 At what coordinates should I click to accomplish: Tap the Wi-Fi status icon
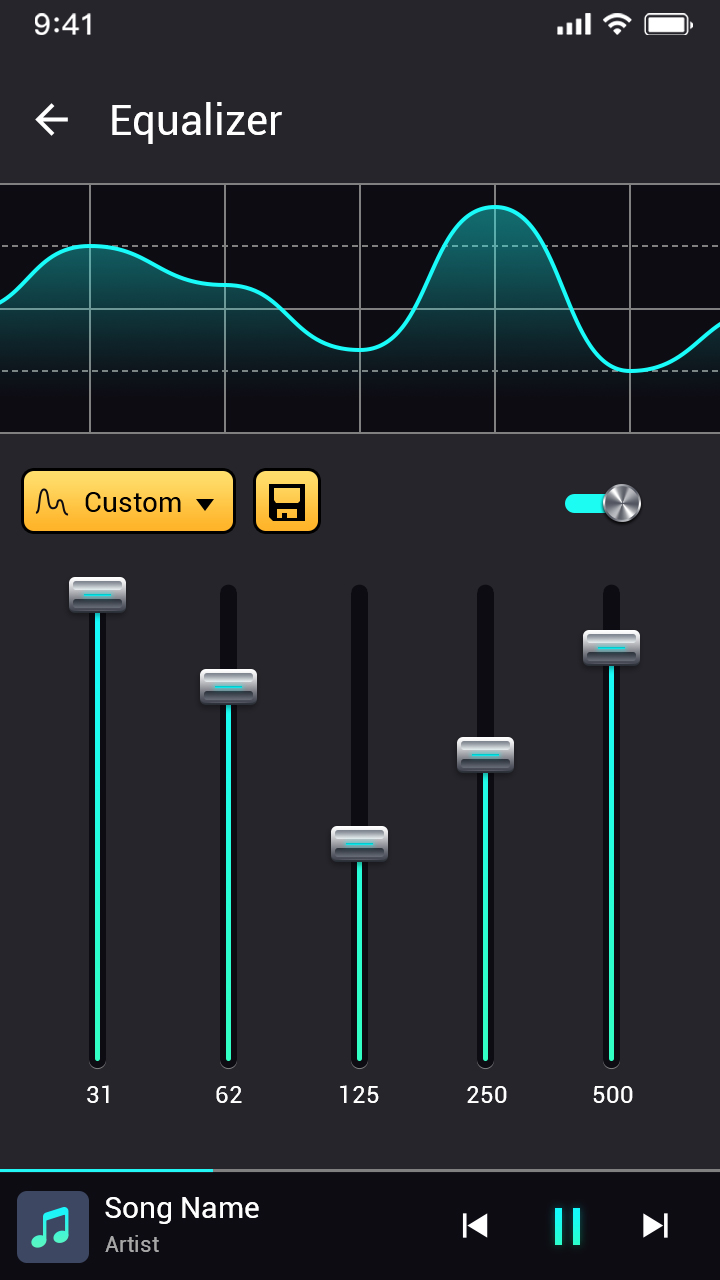point(617,25)
